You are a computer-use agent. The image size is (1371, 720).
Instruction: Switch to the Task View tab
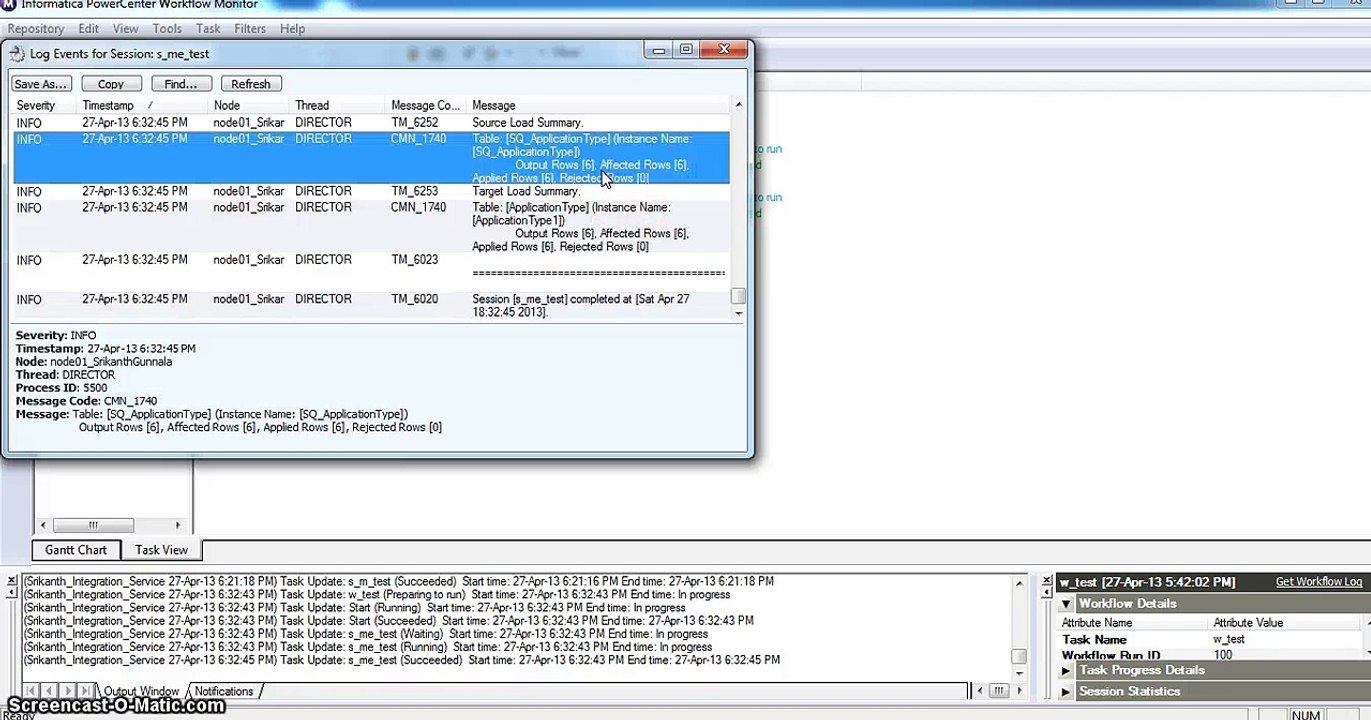click(x=162, y=550)
